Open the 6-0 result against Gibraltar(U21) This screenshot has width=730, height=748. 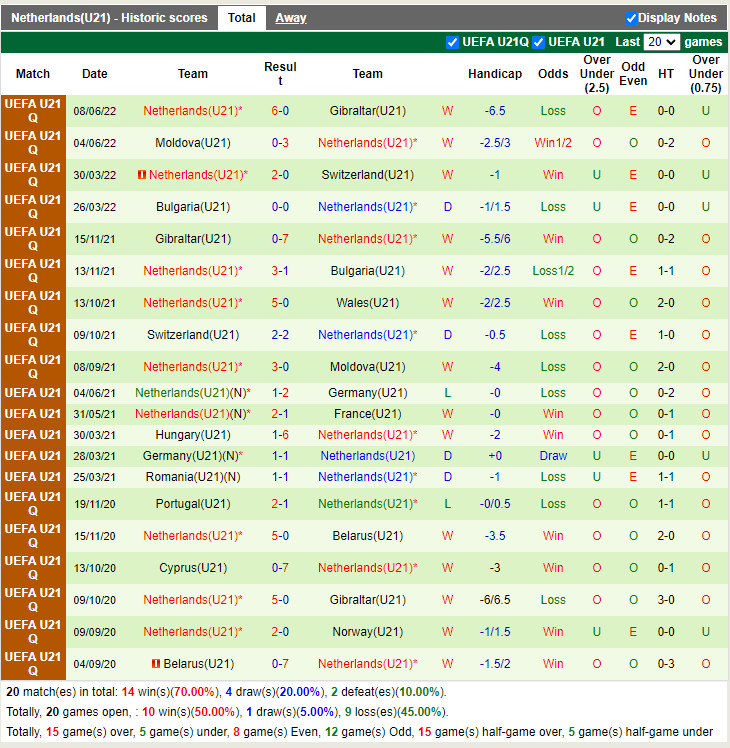tap(280, 111)
